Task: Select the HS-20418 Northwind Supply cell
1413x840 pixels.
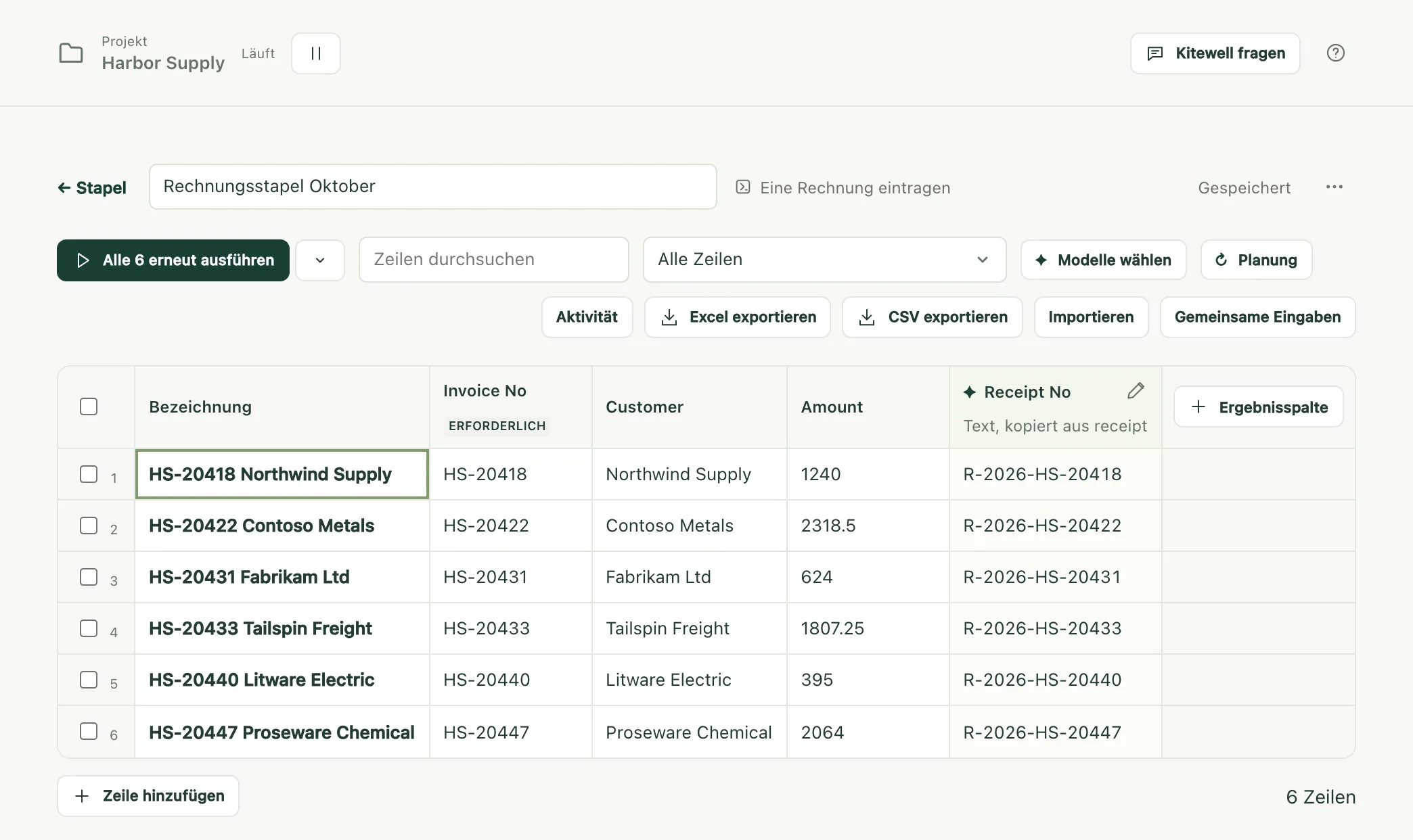Action: click(x=282, y=474)
